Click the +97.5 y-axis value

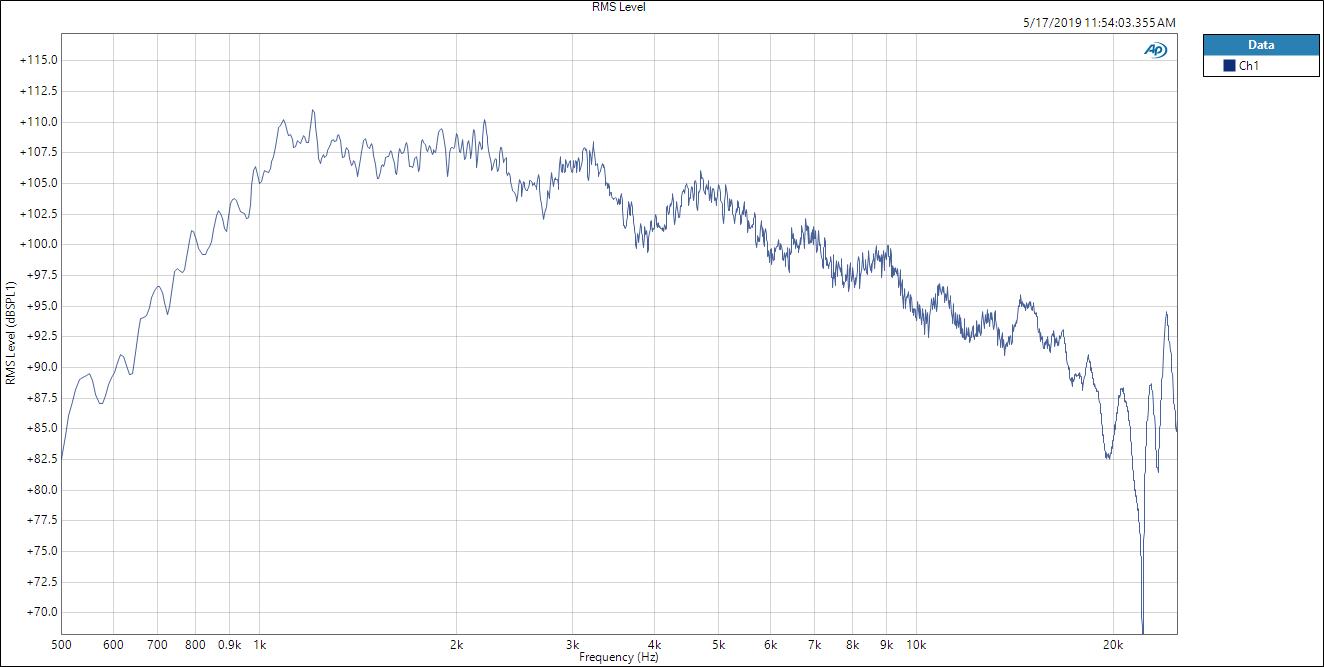pyautogui.click(x=42, y=275)
